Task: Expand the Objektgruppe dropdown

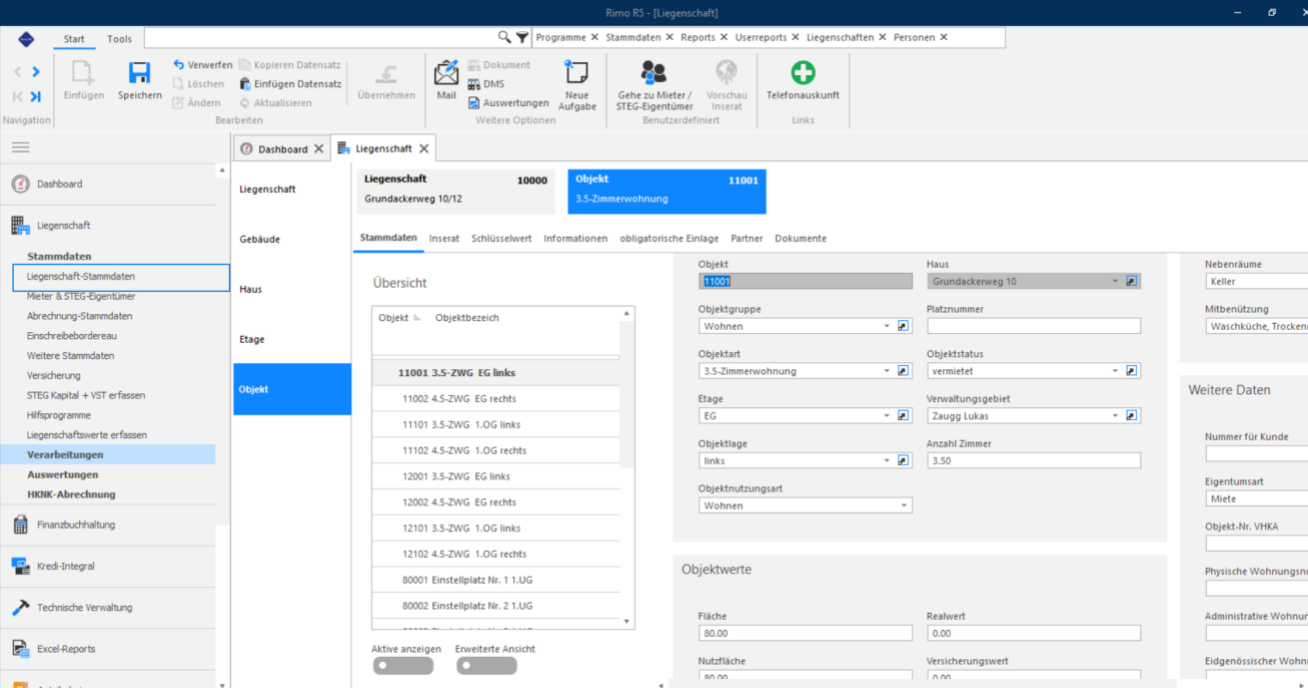Action: coord(886,326)
